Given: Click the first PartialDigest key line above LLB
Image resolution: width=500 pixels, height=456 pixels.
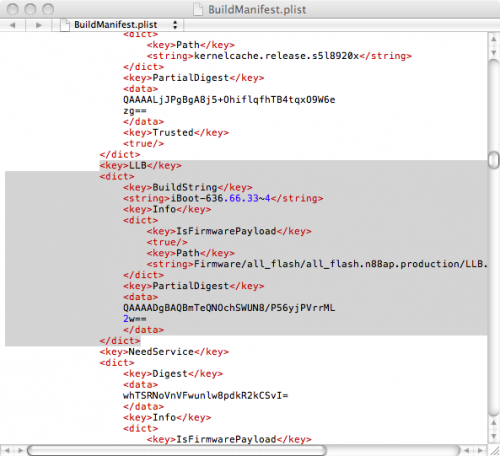Looking at the screenshot, I should pyautogui.click(x=193, y=78).
